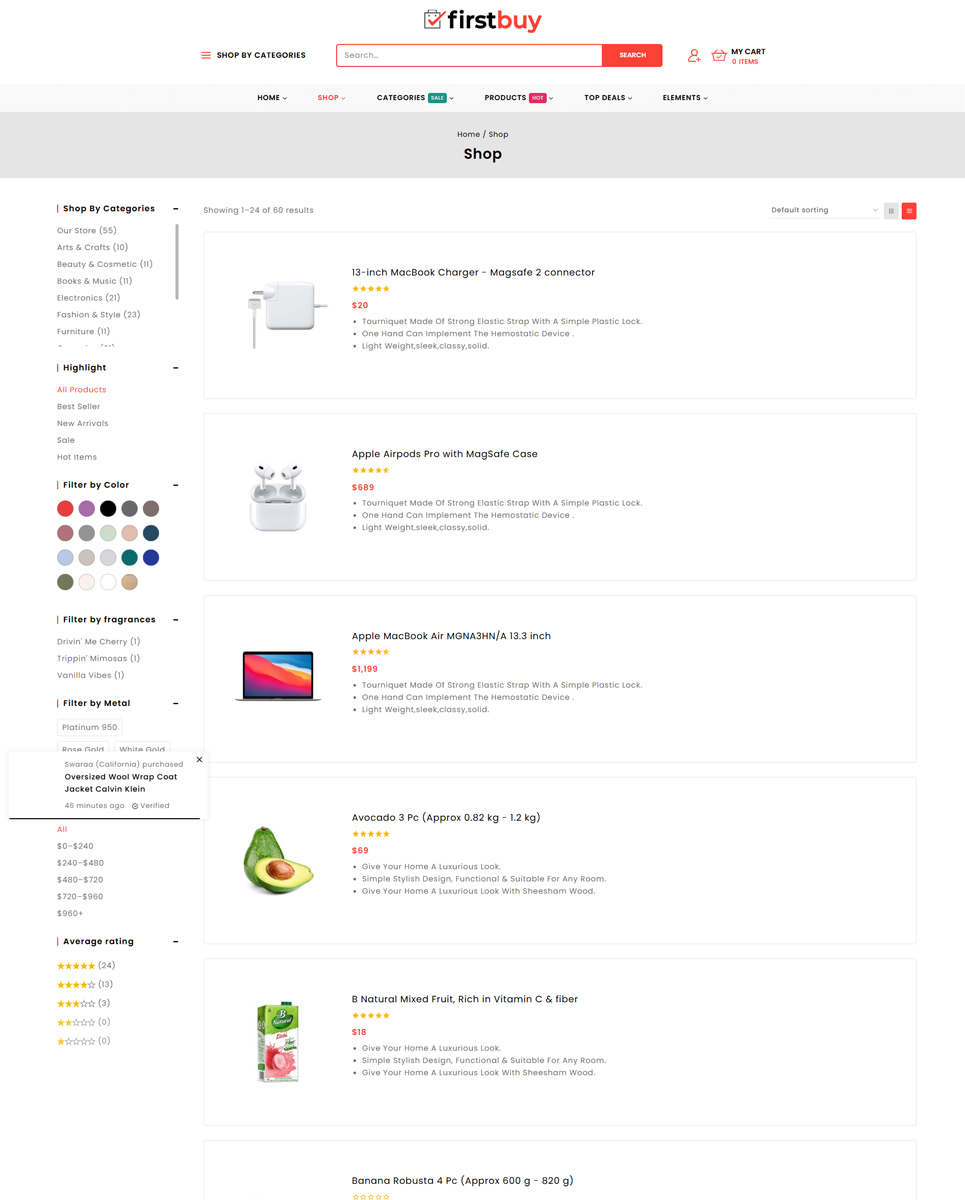Switch to grid view layout
The height and width of the screenshot is (1200, 965).
click(891, 211)
